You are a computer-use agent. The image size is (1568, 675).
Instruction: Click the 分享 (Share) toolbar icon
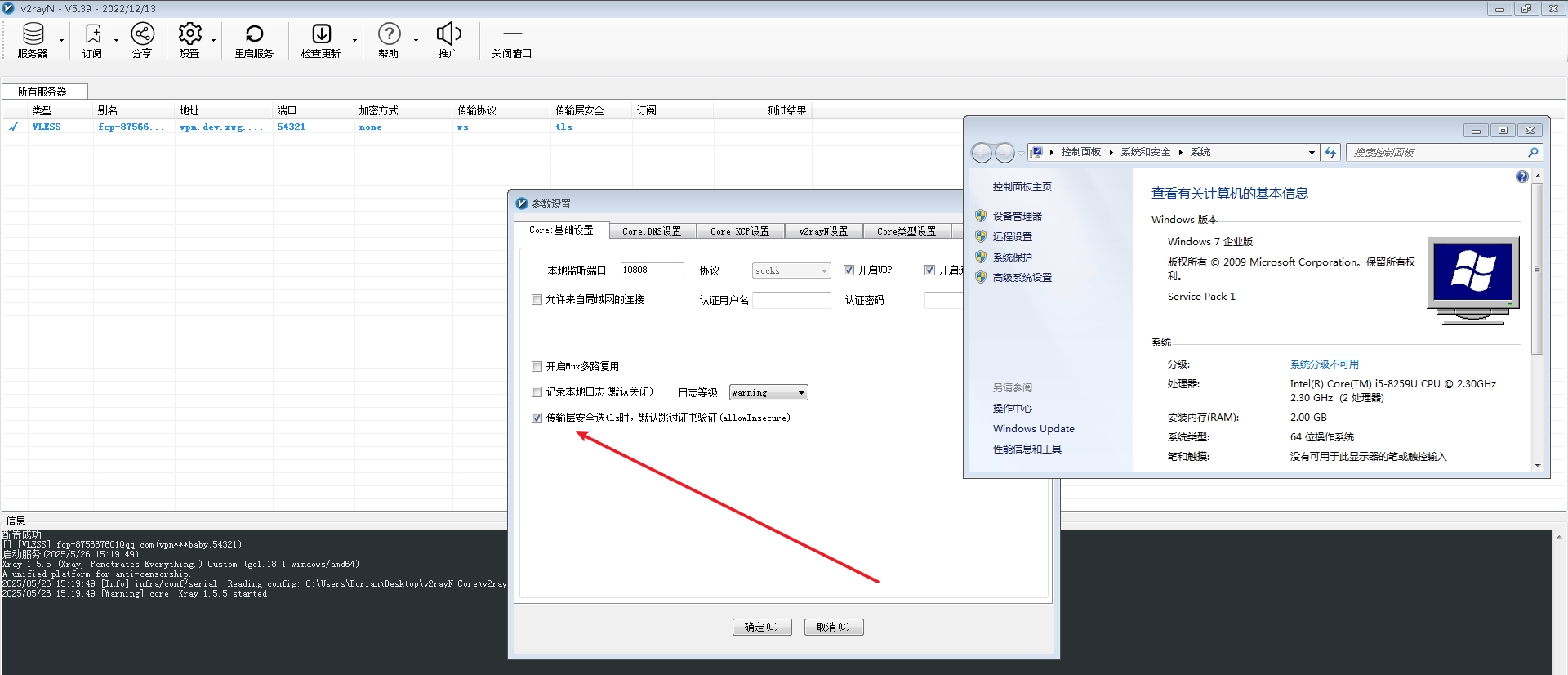[142, 40]
